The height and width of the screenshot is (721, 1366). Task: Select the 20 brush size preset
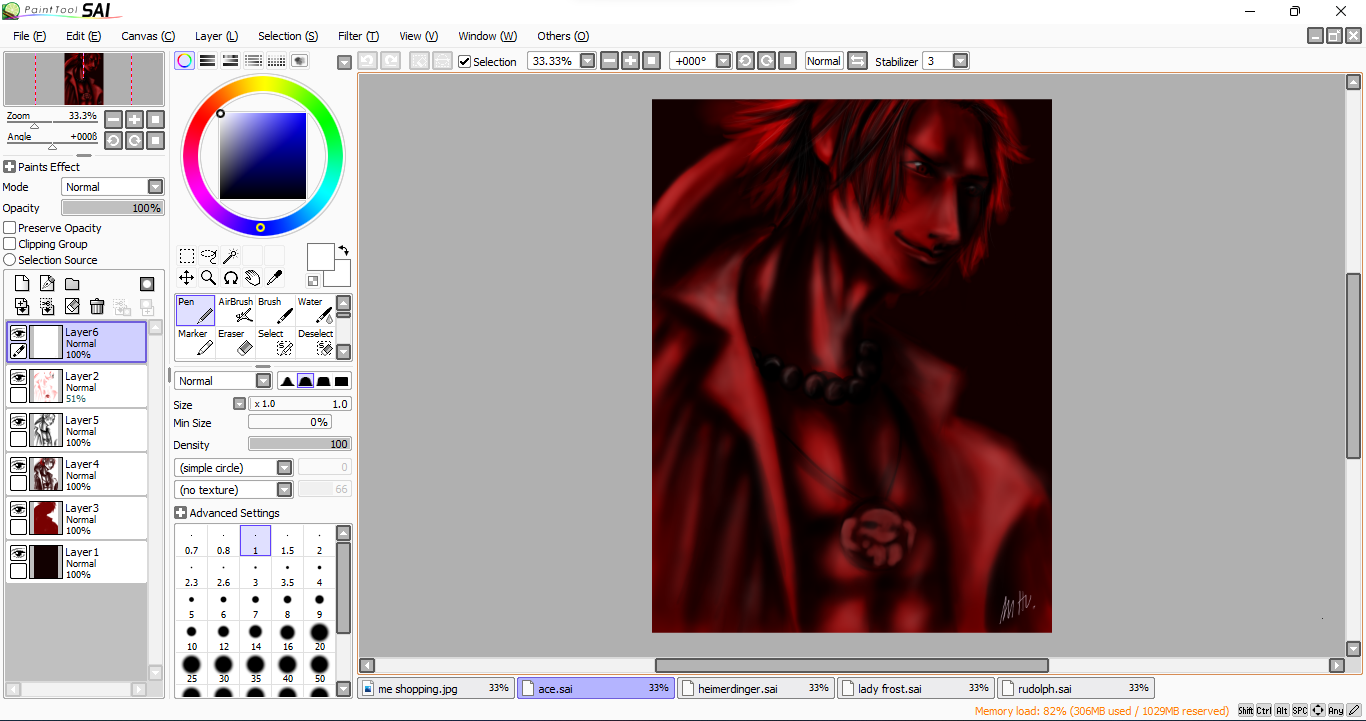point(319,636)
